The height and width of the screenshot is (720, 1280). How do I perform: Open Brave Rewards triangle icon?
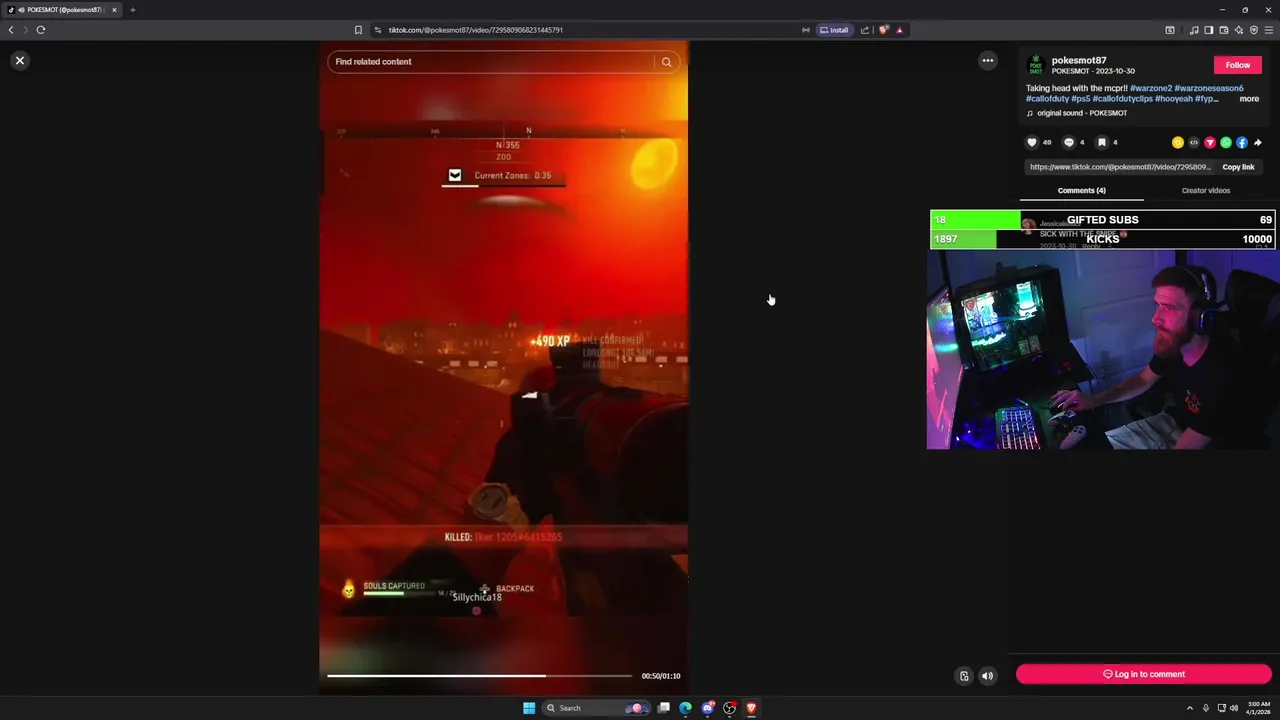point(900,30)
